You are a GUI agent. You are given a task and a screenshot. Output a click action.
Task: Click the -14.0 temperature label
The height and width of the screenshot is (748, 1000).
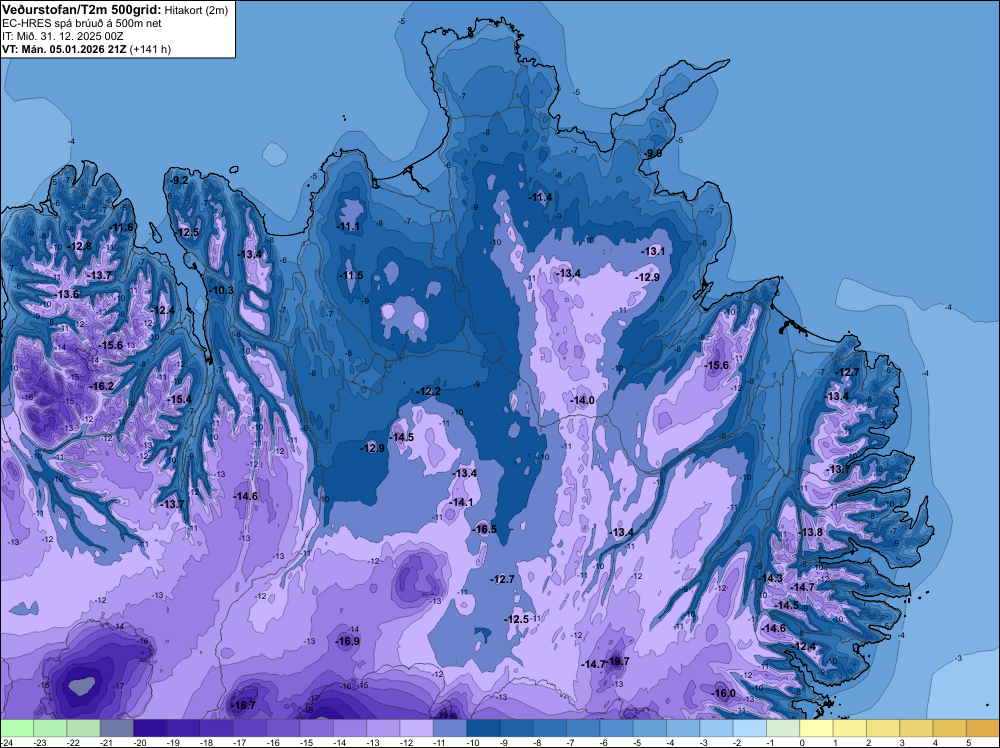pyautogui.click(x=582, y=400)
